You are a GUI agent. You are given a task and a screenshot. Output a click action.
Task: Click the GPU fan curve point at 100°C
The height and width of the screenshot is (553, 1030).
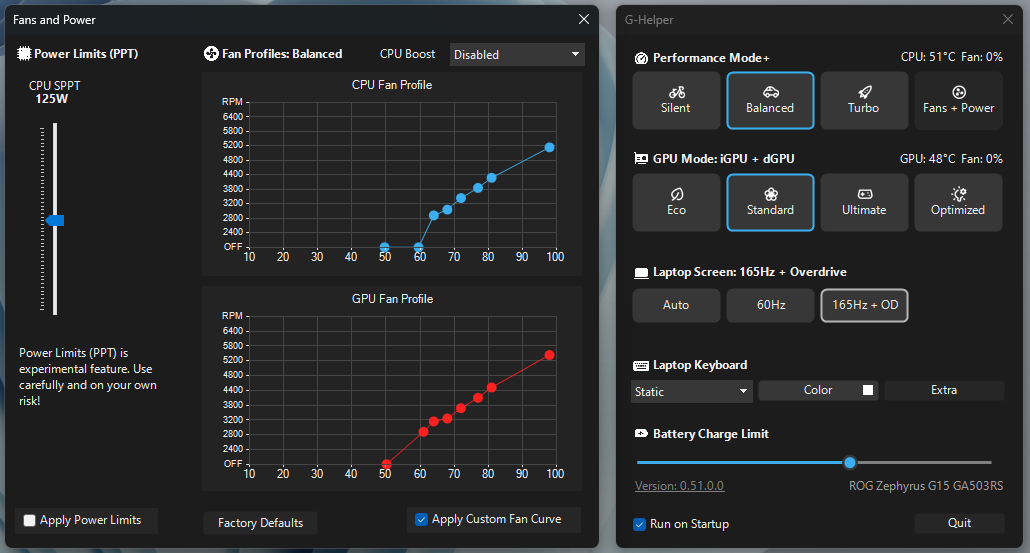(549, 355)
